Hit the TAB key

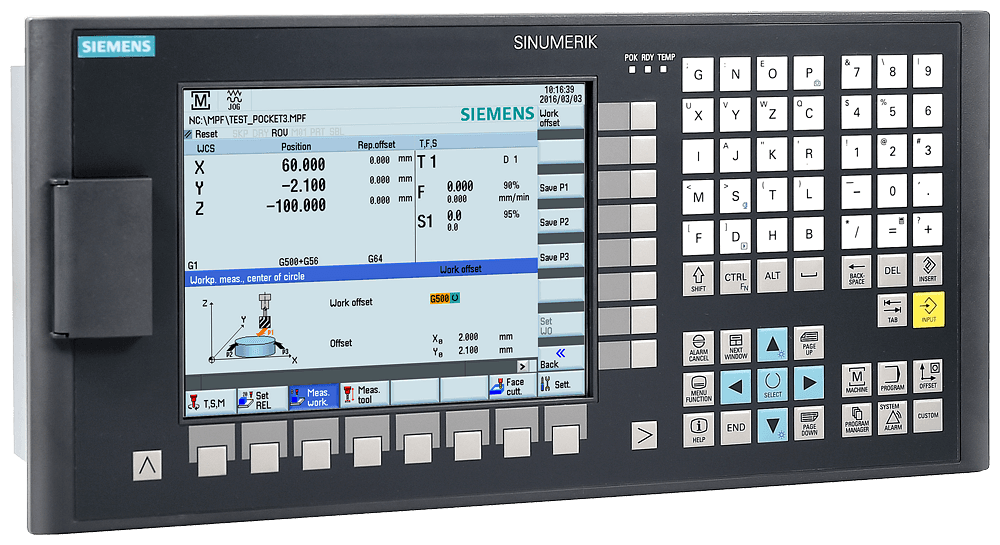892,310
